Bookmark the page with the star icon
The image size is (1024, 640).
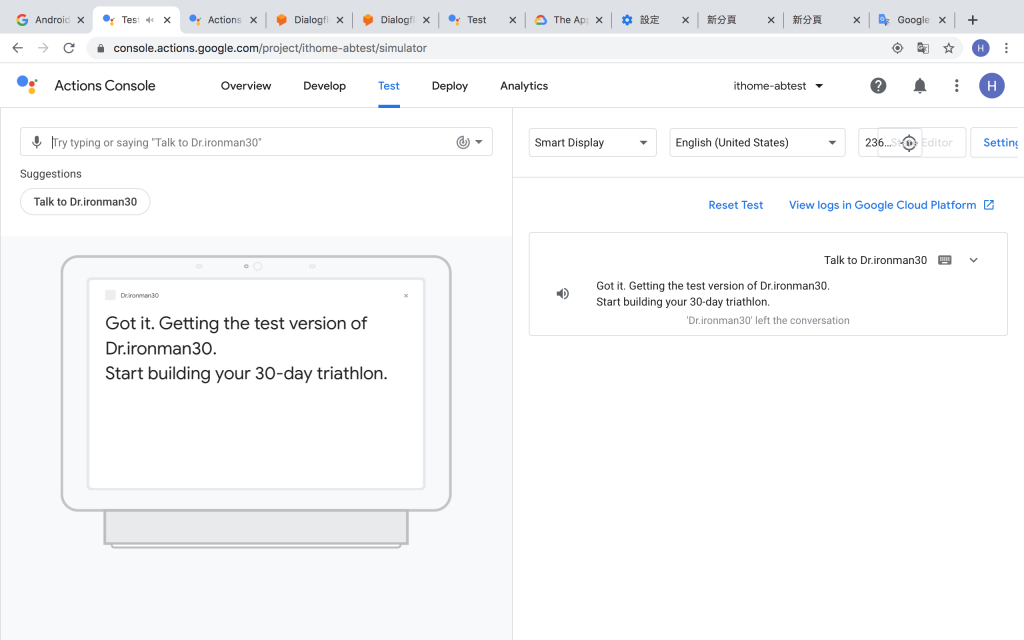[948, 48]
